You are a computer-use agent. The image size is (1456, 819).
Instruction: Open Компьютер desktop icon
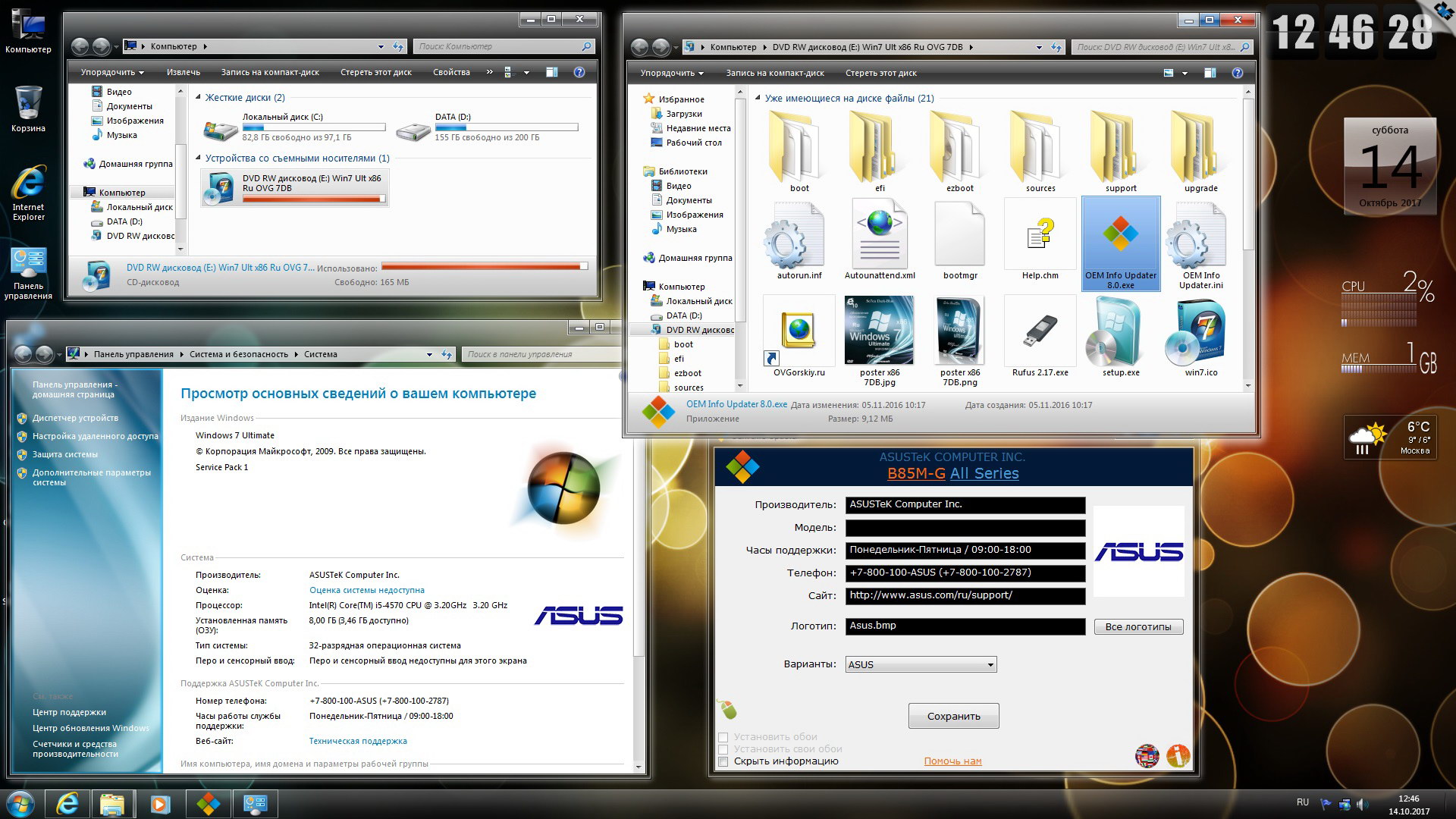[28, 32]
